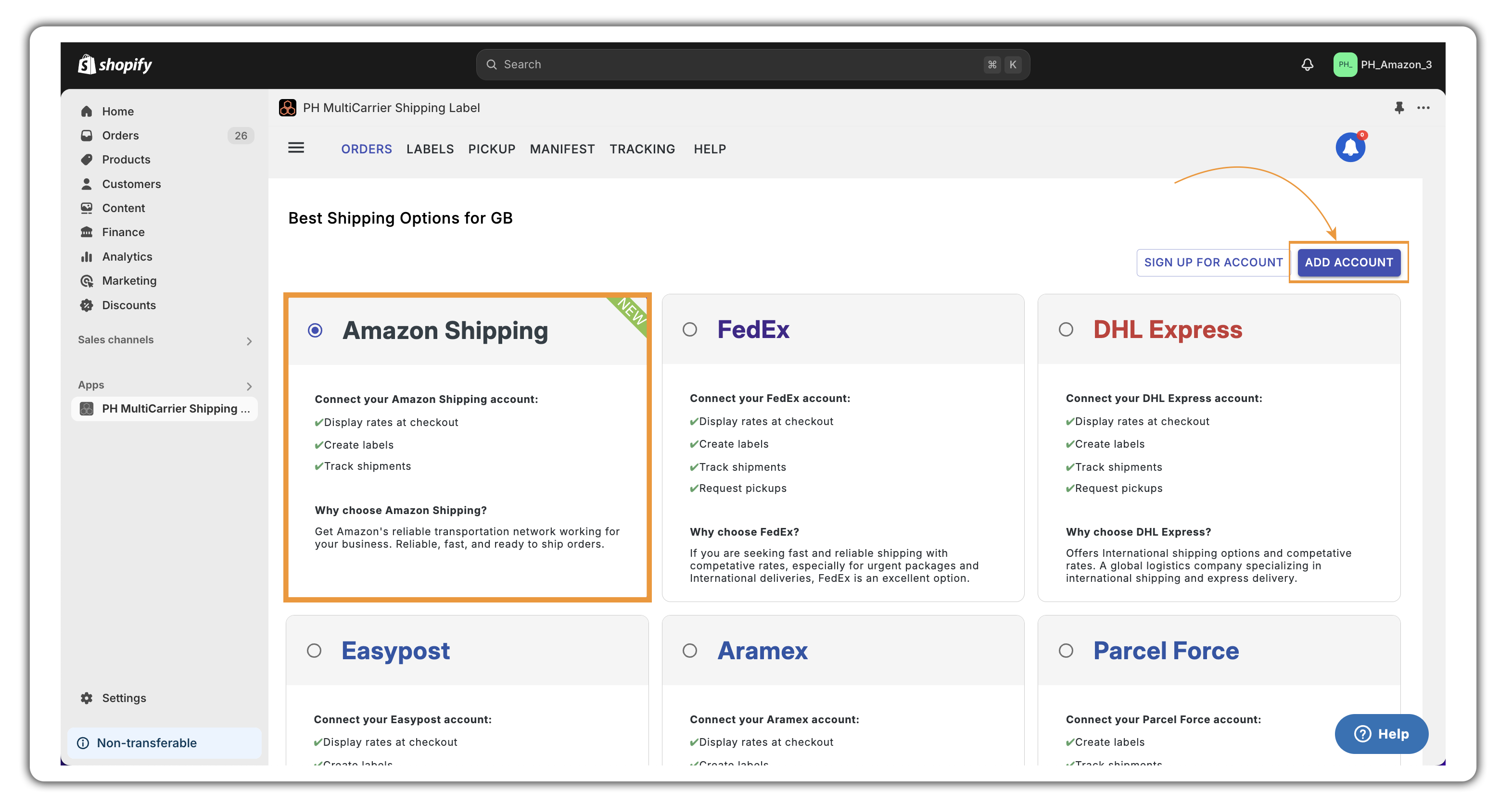The height and width of the screenshot is (803, 1512).
Task: Pin the app using the pin icon
Action: [1400, 107]
